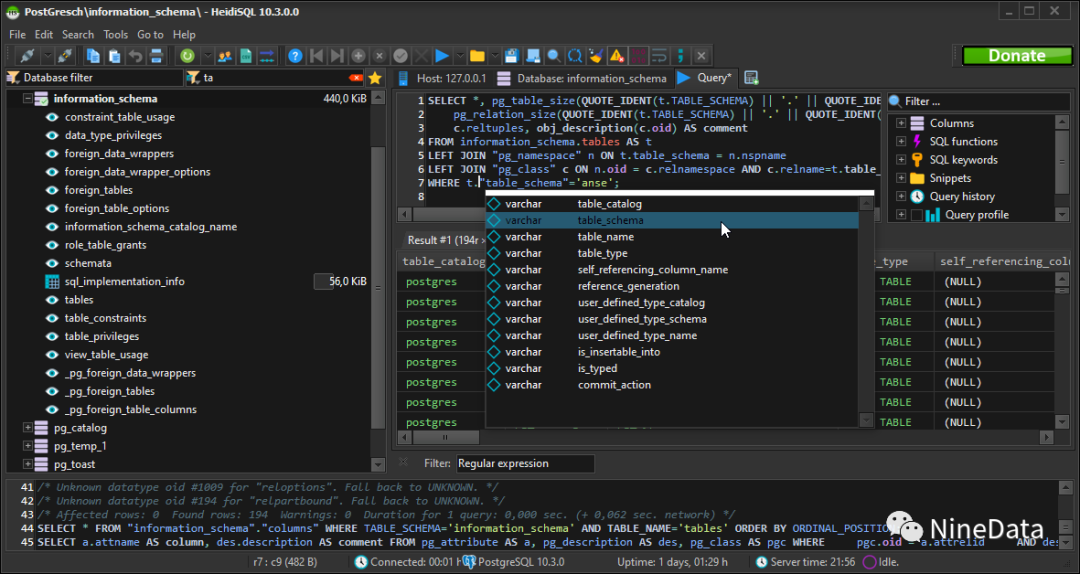Clear the table filter with the red X
This screenshot has width=1080, height=574.
point(355,78)
